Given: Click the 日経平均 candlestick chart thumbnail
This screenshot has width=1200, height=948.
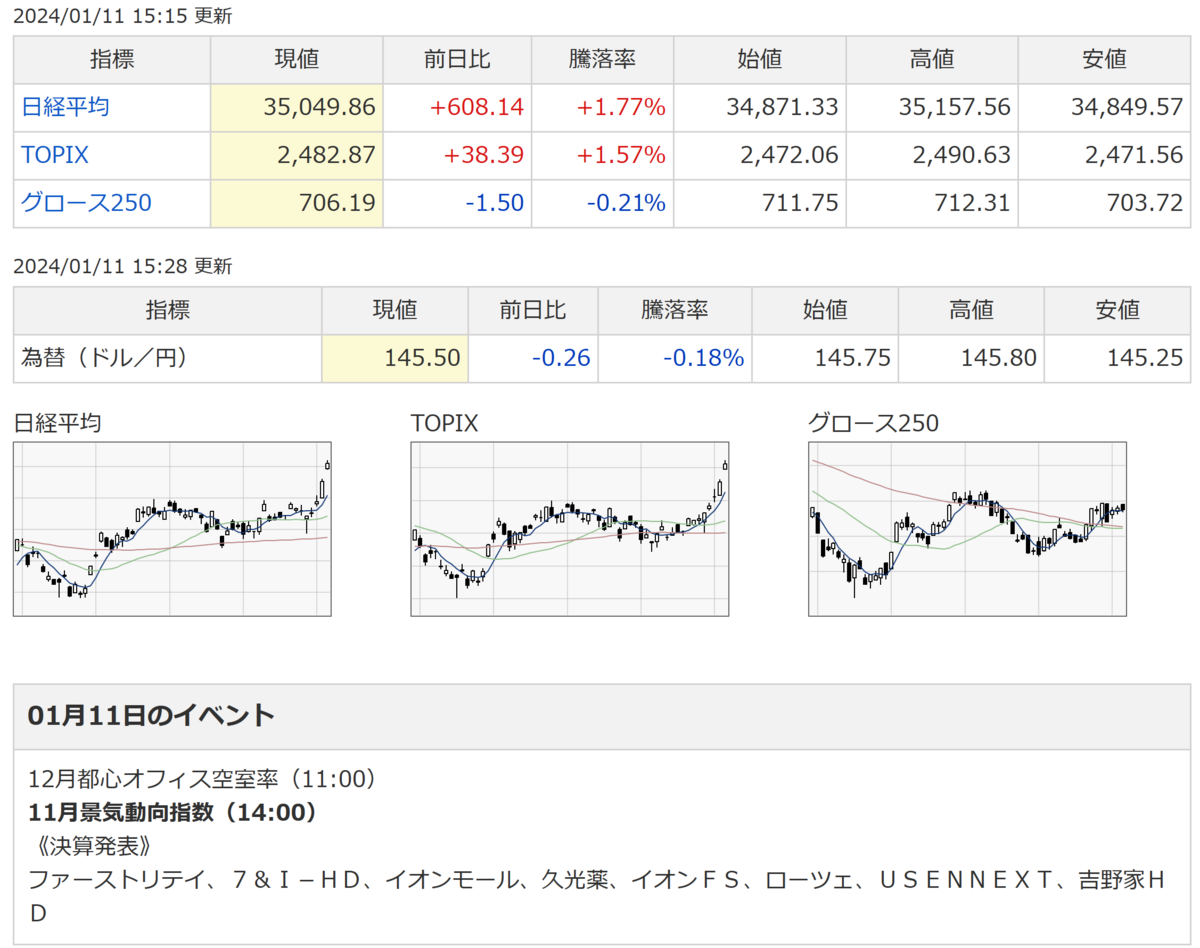Looking at the screenshot, I should tap(172, 529).
